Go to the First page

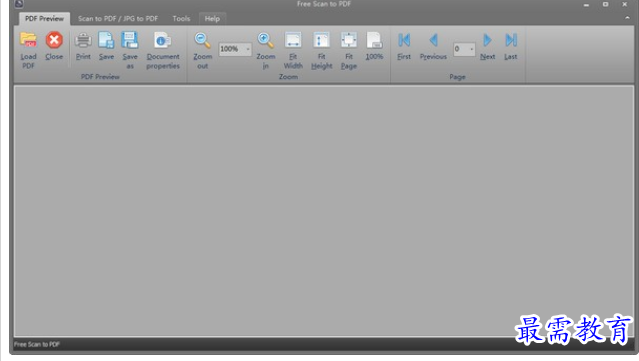[x=404, y=45]
